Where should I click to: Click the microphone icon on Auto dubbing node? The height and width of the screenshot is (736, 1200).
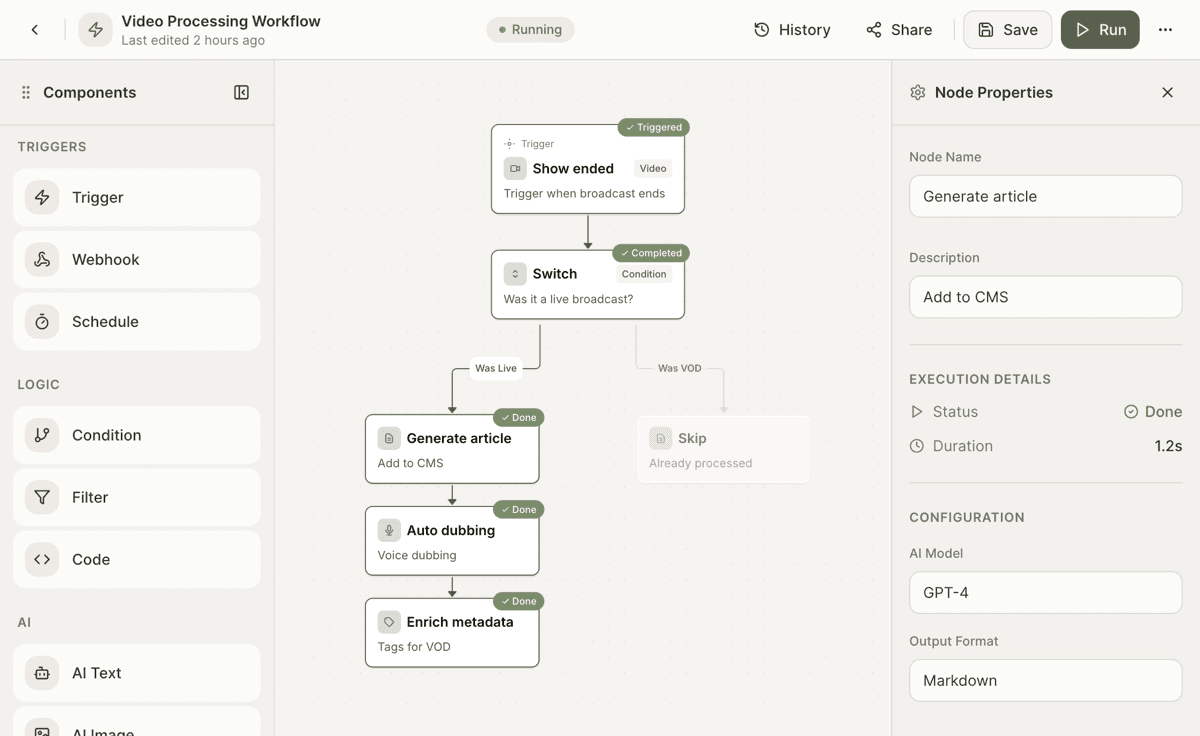(388, 530)
